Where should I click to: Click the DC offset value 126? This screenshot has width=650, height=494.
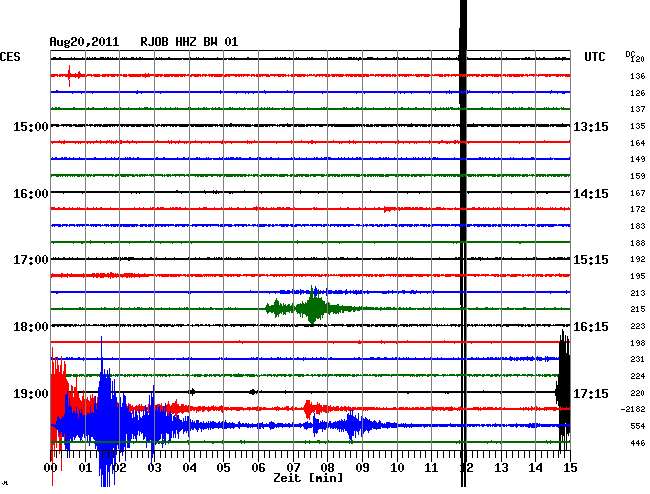(x=638, y=93)
